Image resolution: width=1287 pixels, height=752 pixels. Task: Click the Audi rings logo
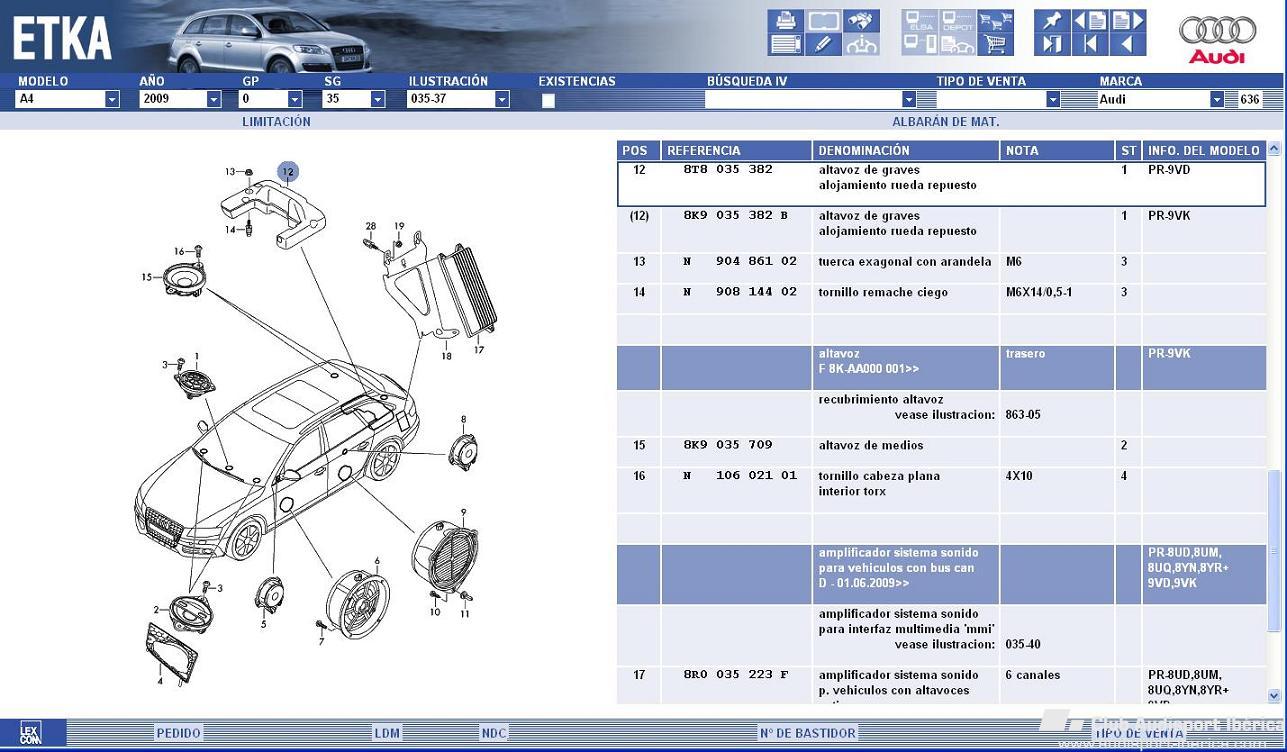click(x=1217, y=39)
